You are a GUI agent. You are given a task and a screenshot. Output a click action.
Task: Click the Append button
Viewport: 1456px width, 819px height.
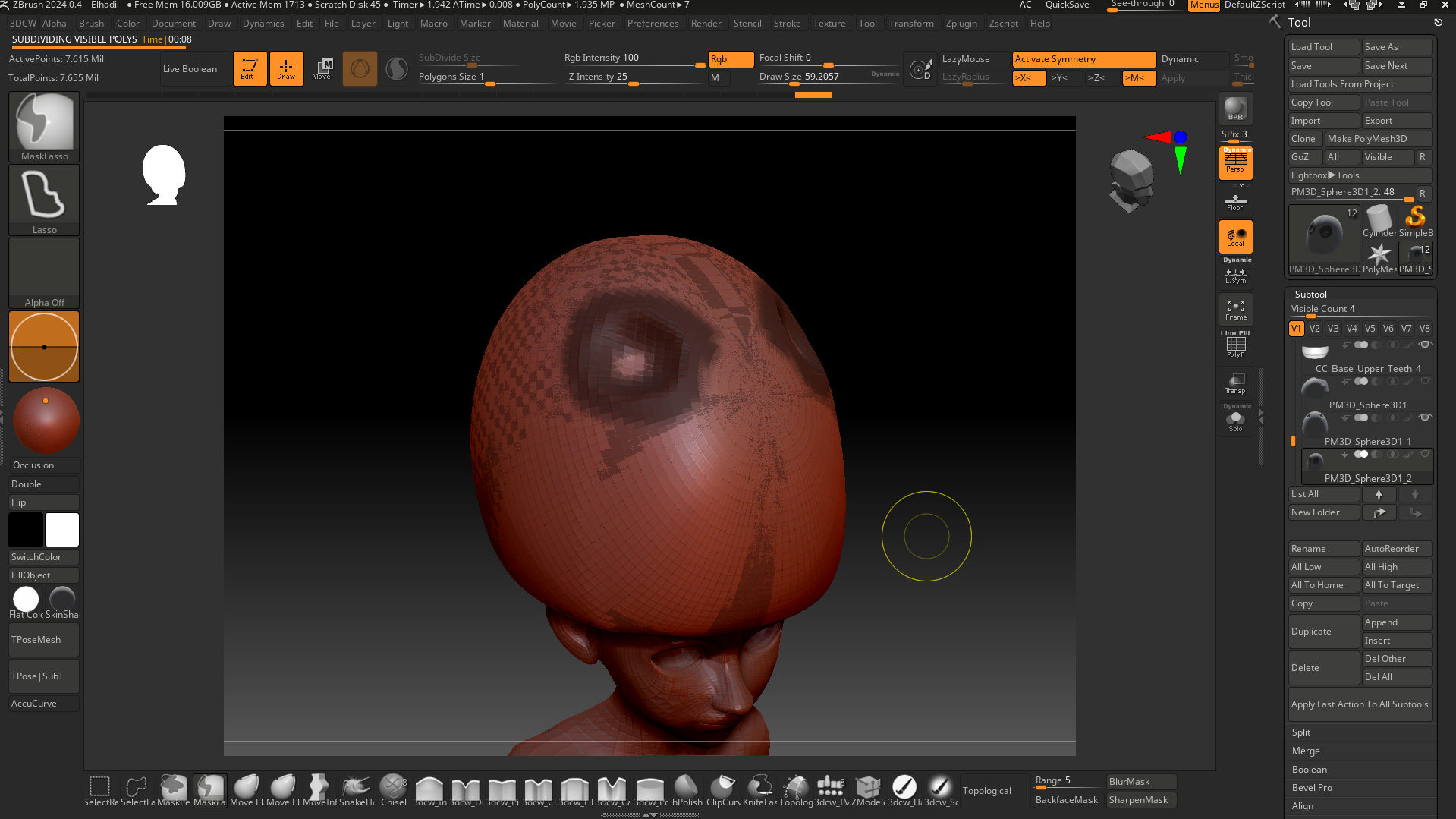click(x=1397, y=622)
